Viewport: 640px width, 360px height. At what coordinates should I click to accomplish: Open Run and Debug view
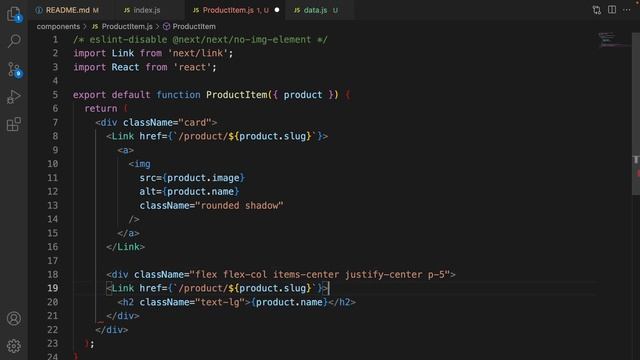tap(14, 97)
